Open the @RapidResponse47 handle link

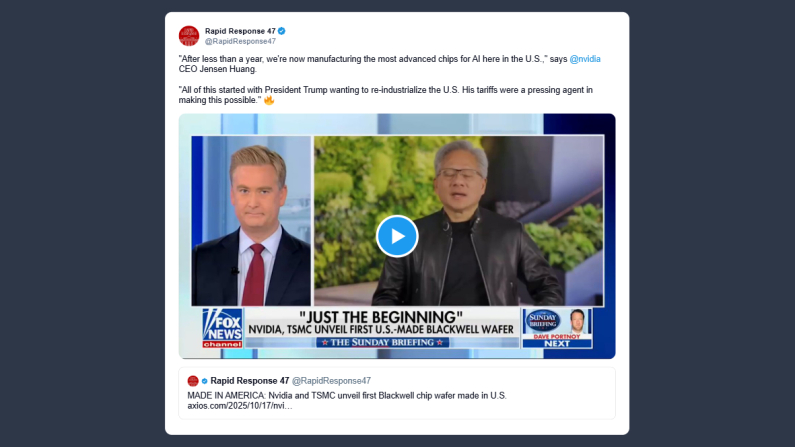pos(240,42)
